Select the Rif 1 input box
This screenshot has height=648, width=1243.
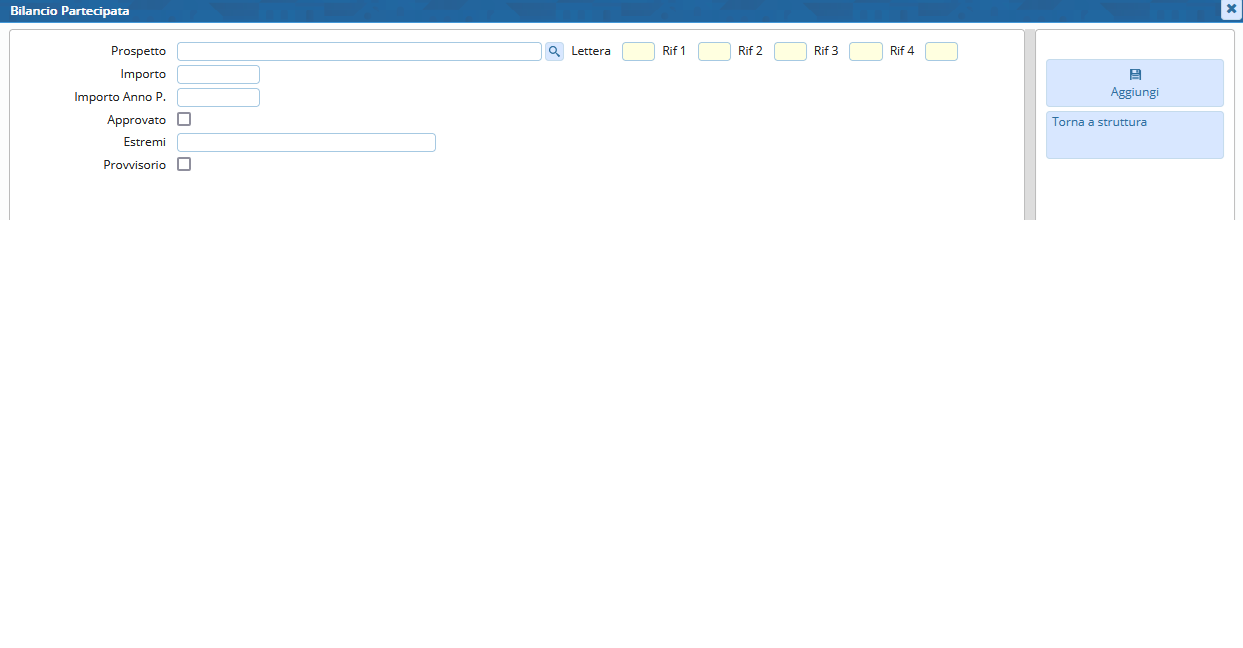(x=714, y=51)
